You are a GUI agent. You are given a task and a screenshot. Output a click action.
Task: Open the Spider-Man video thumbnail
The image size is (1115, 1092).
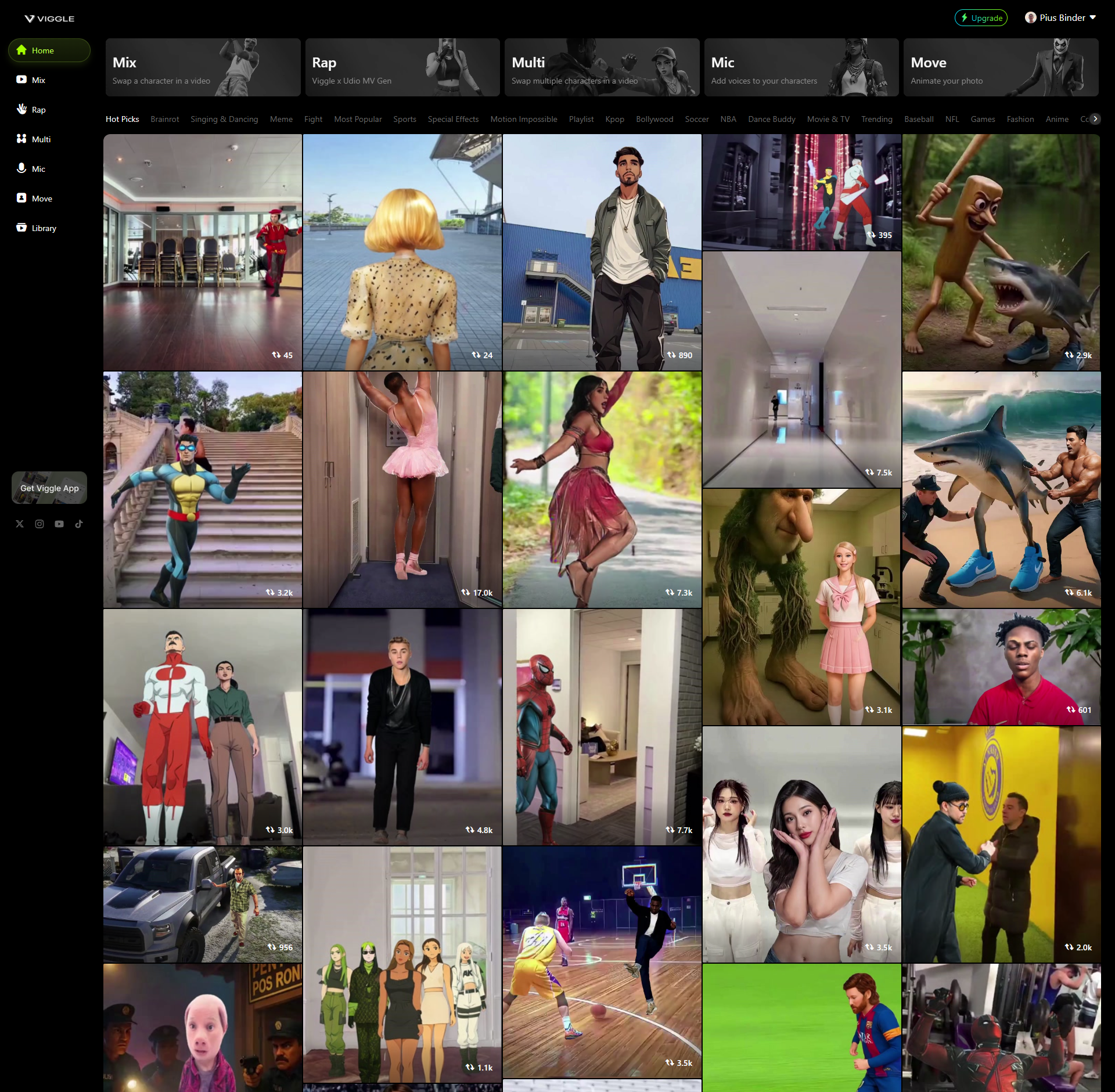click(x=602, y=727)
